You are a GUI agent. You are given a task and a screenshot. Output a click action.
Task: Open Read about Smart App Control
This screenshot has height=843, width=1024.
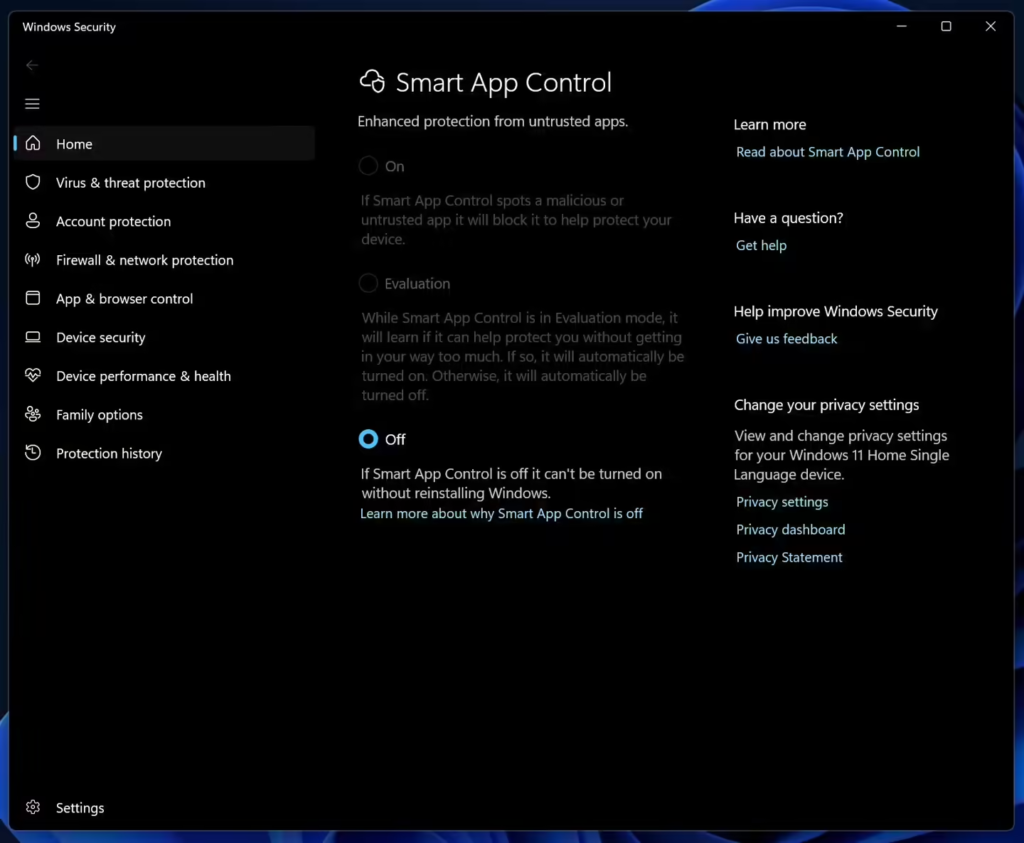827,151
